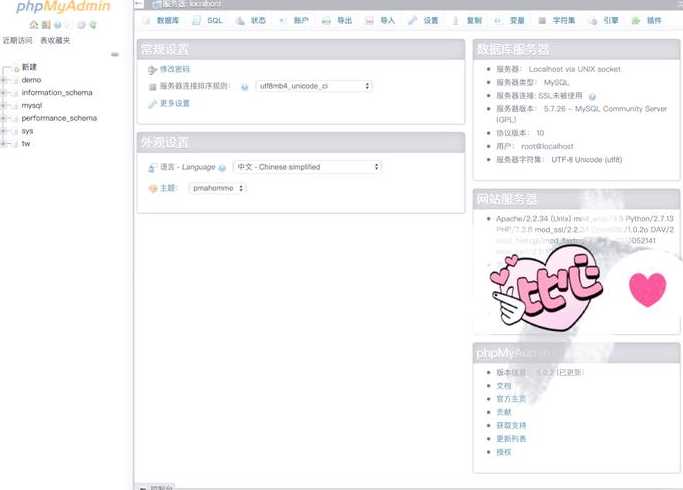683x490 pixels.
Task: Expand the tw database node
Action: pyautogui.click(x=4, y=144)
